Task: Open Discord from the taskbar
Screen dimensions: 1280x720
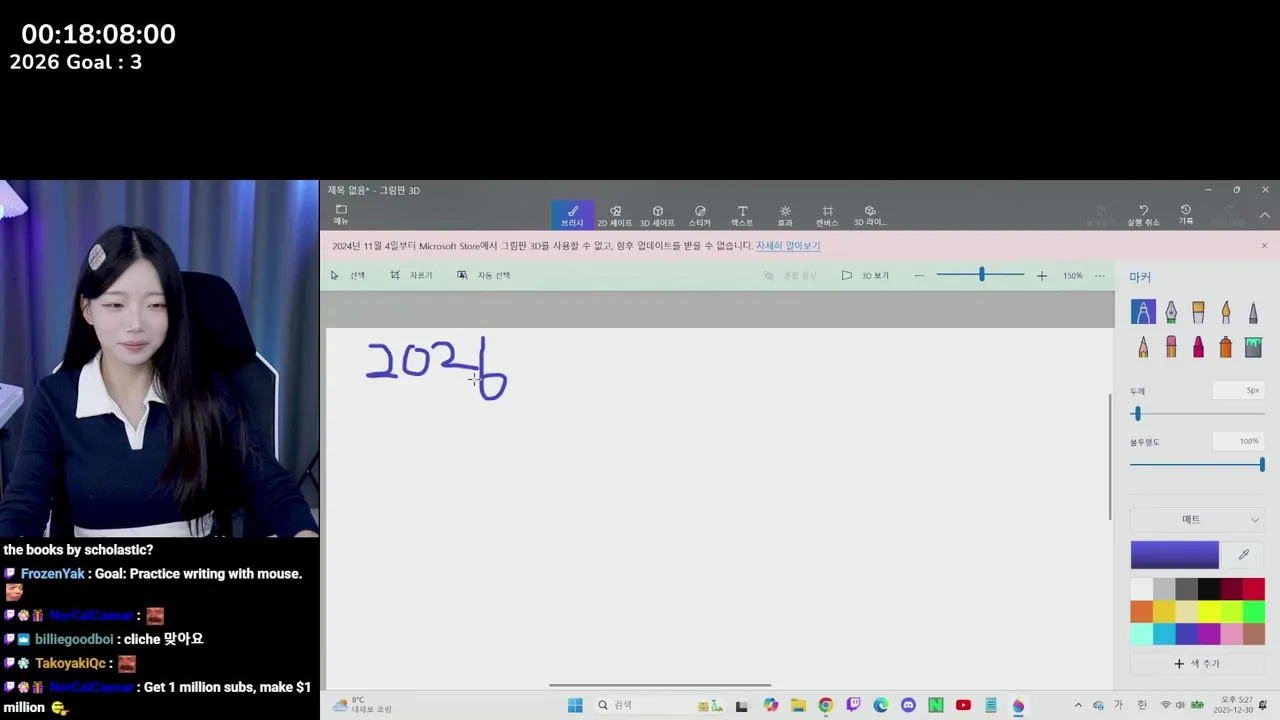Action: pyautogui.click(x=908, y=705)
